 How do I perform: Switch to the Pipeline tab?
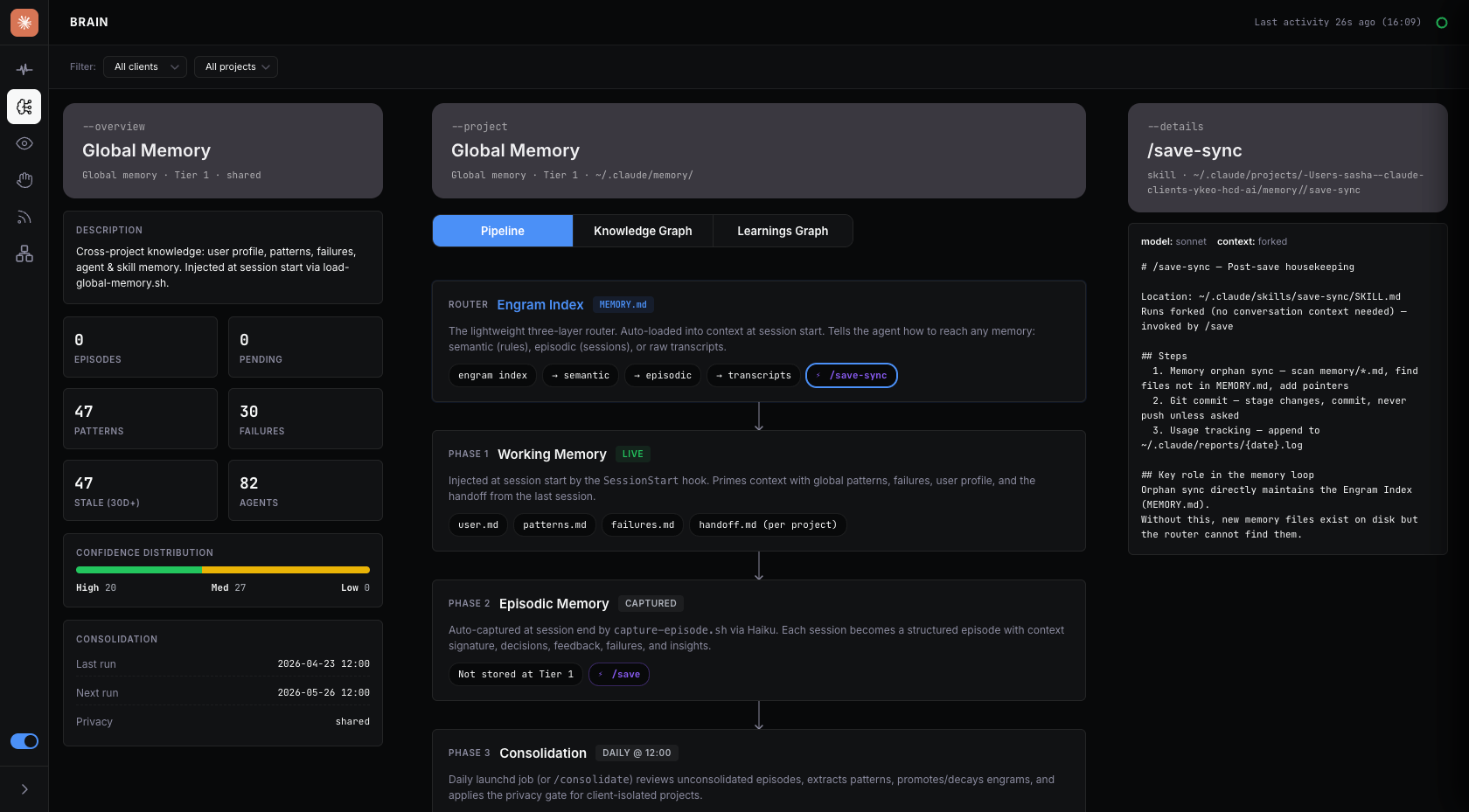503,231
